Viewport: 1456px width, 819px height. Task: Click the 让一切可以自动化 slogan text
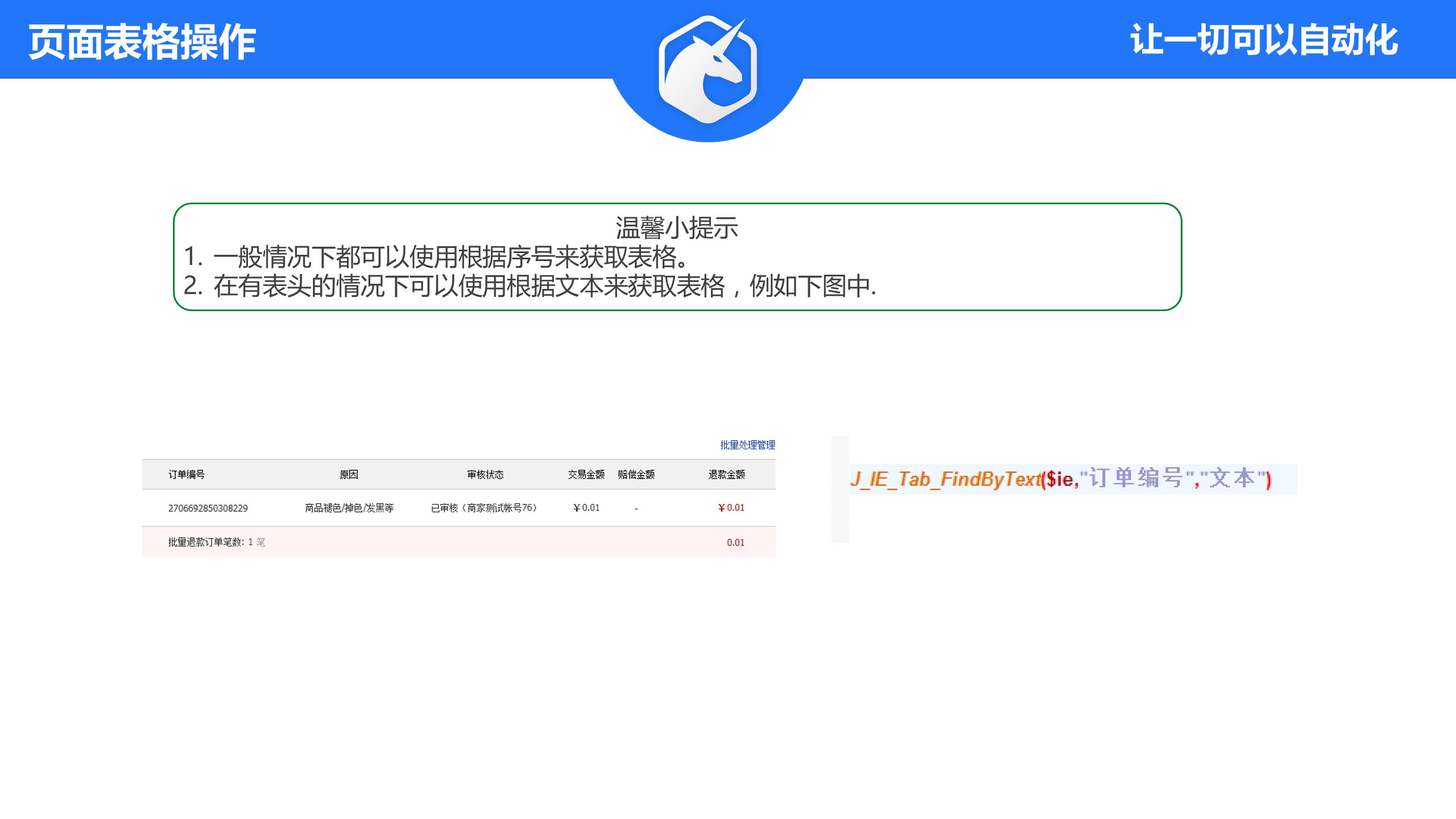coord(1264,40)
